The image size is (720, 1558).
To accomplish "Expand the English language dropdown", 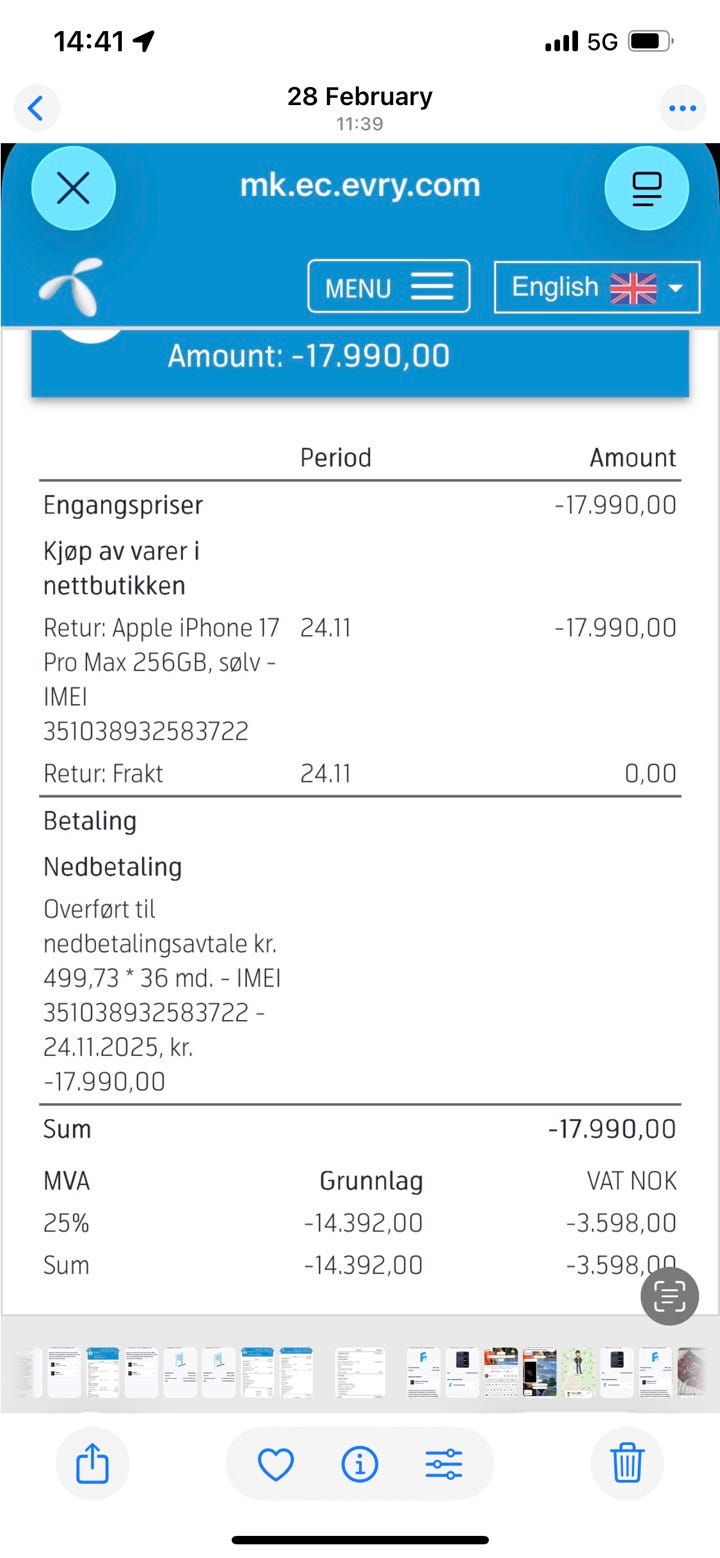I will click(x=597, y=287).
